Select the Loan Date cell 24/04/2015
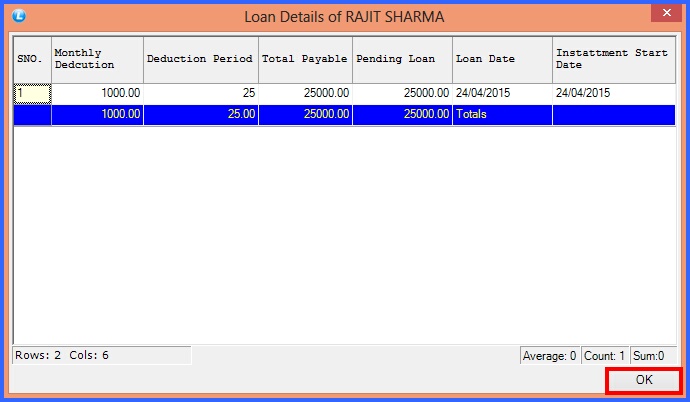 point(503,94)
